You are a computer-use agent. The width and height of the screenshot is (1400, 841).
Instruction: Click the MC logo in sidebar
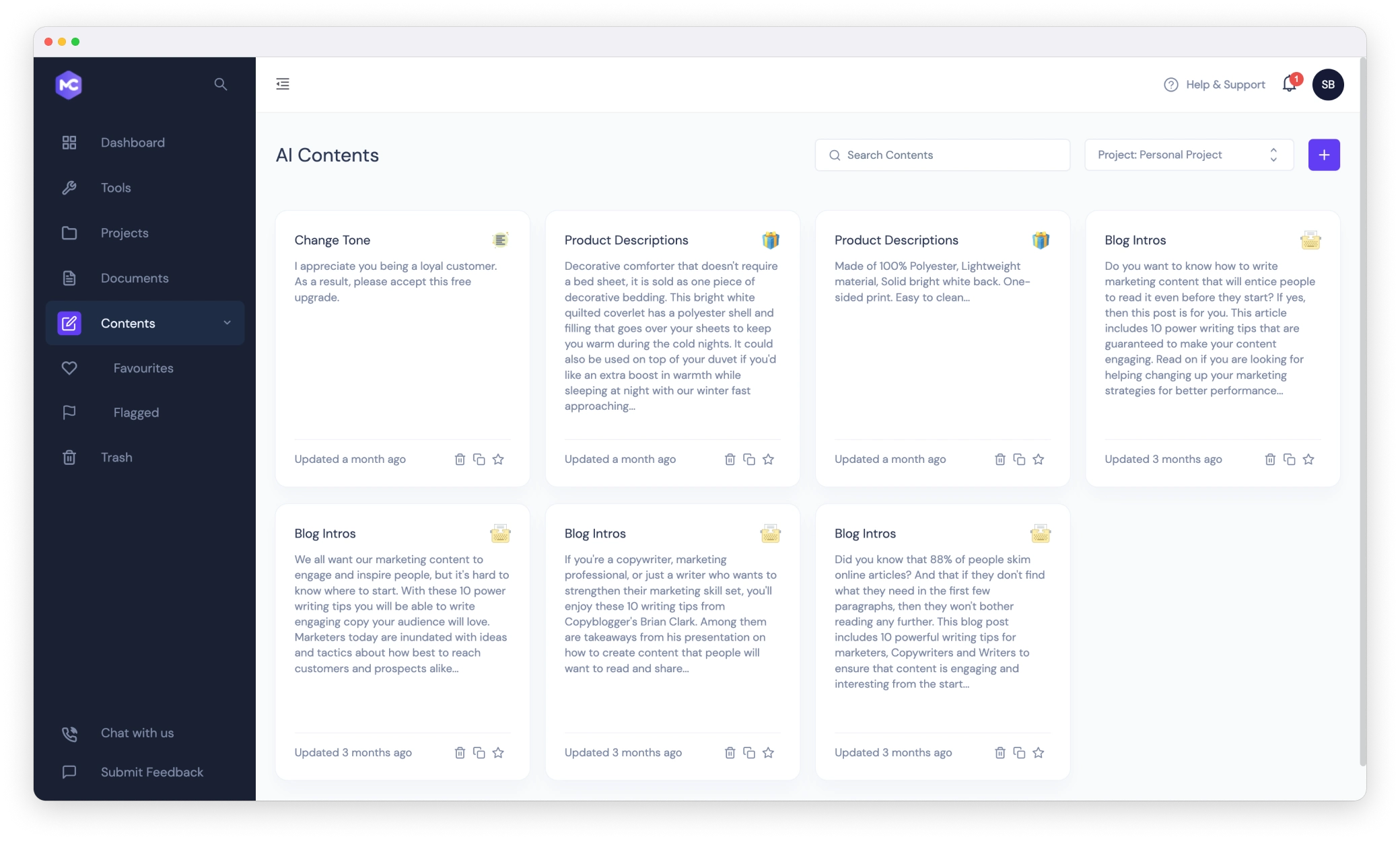coord(69,85)
